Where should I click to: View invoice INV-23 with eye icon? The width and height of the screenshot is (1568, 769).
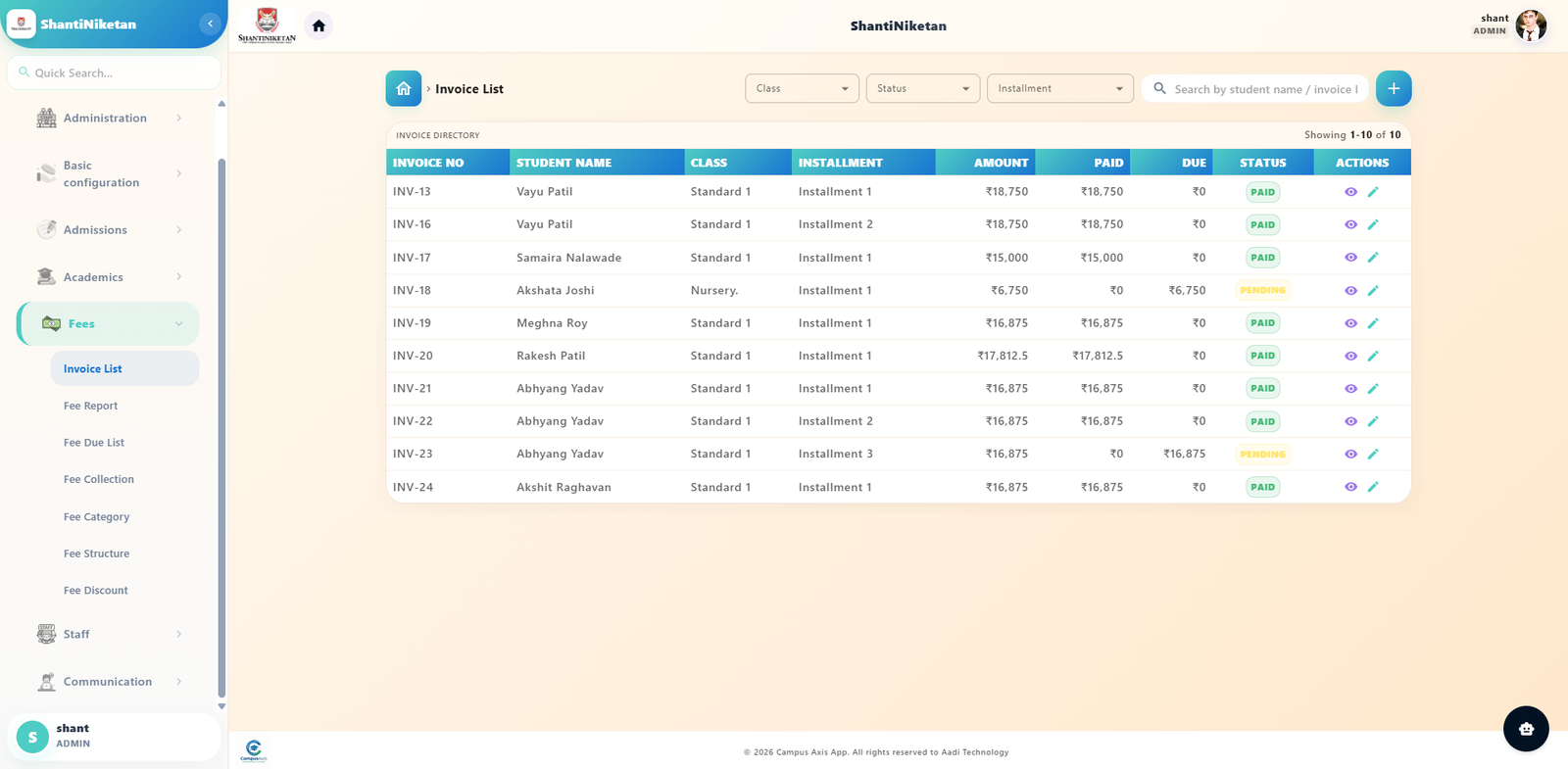pos(1350,454)
